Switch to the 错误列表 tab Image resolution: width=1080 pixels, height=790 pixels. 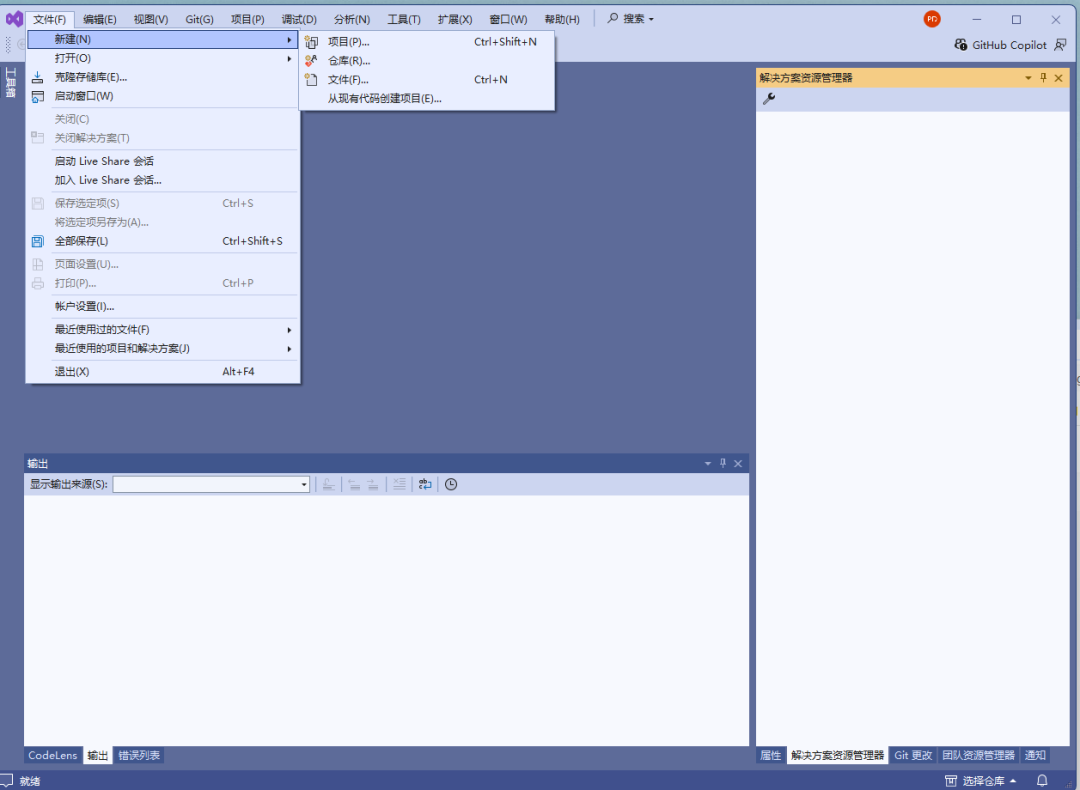139,755
